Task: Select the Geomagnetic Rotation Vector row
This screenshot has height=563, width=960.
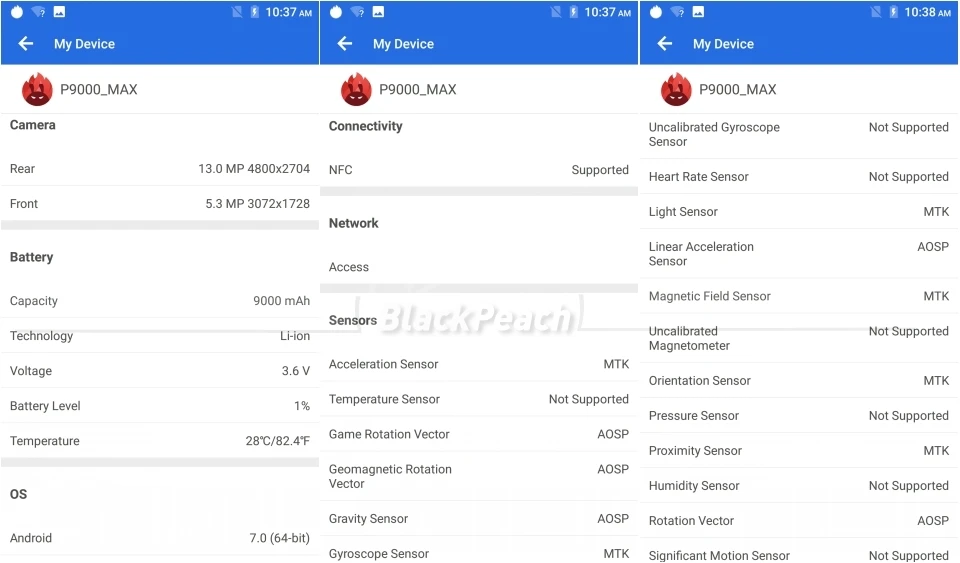Action: click(479, 476)
